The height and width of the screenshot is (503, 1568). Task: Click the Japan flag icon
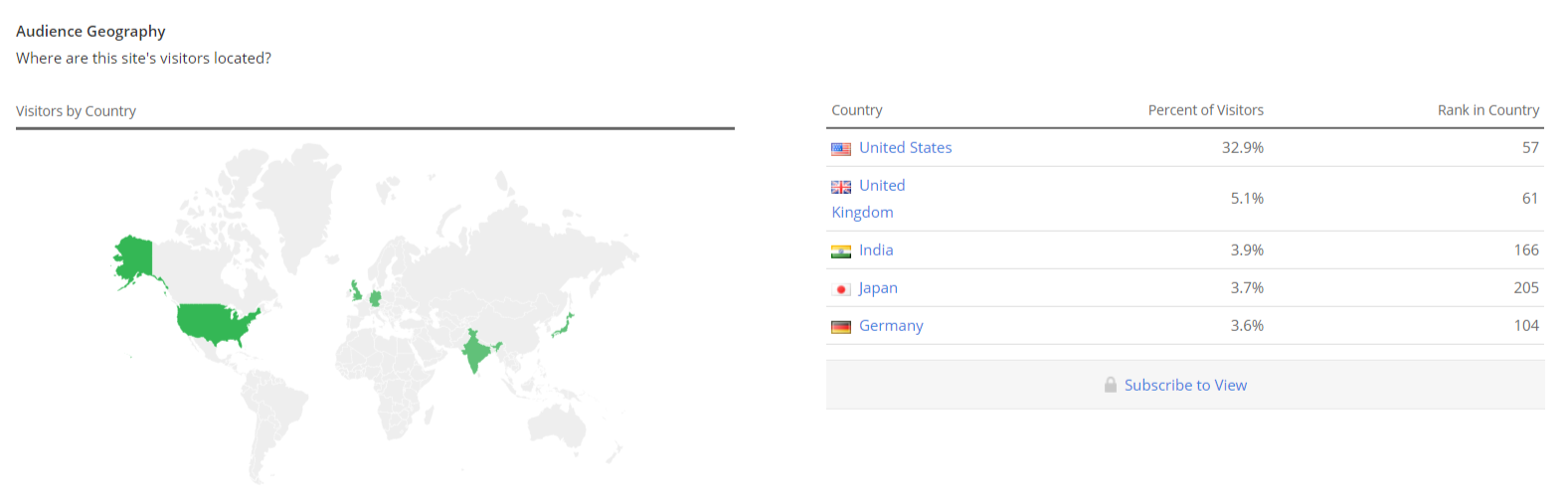coord(841,289)
